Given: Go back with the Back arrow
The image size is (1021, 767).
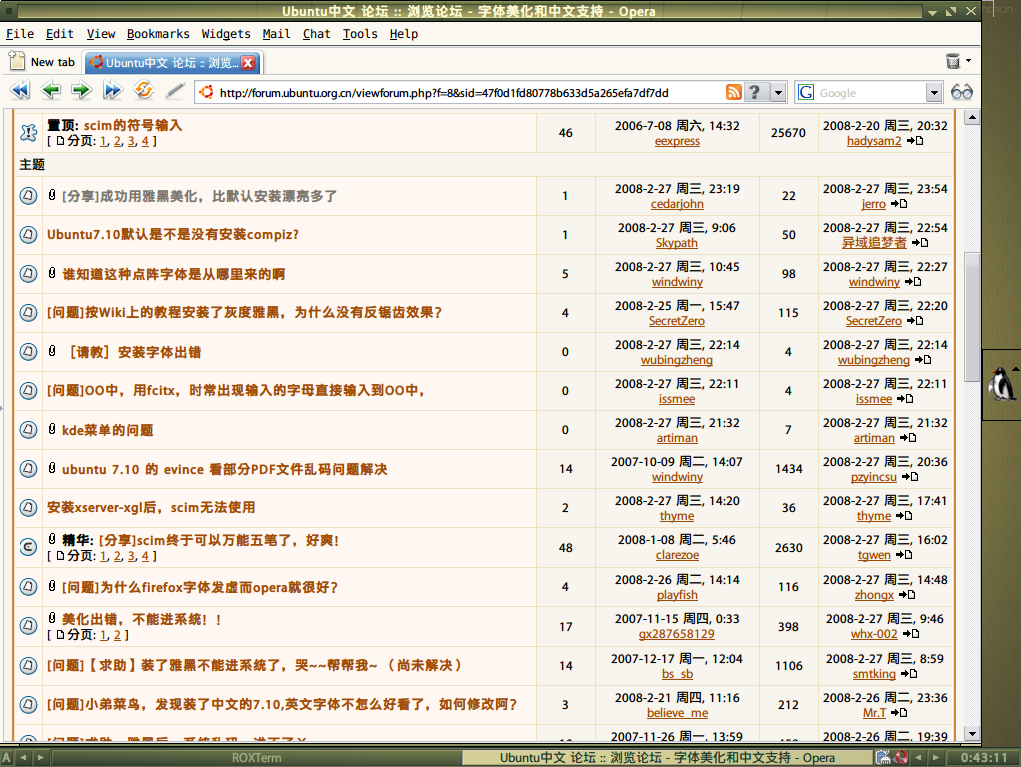Looking at the screenshot, I should tap(51, 90).
